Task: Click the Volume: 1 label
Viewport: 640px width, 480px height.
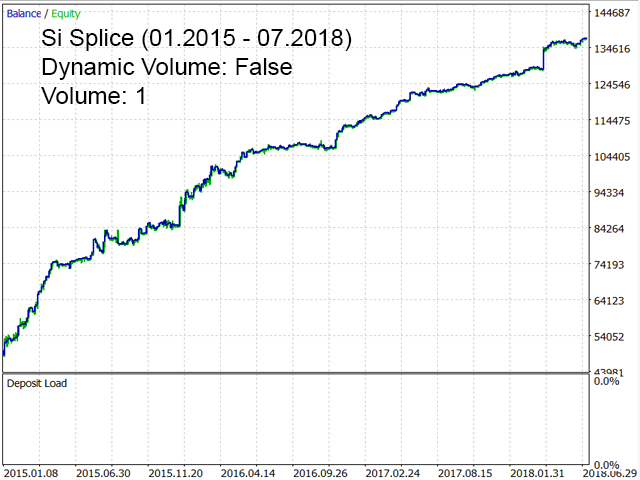Action: (93, 97)
